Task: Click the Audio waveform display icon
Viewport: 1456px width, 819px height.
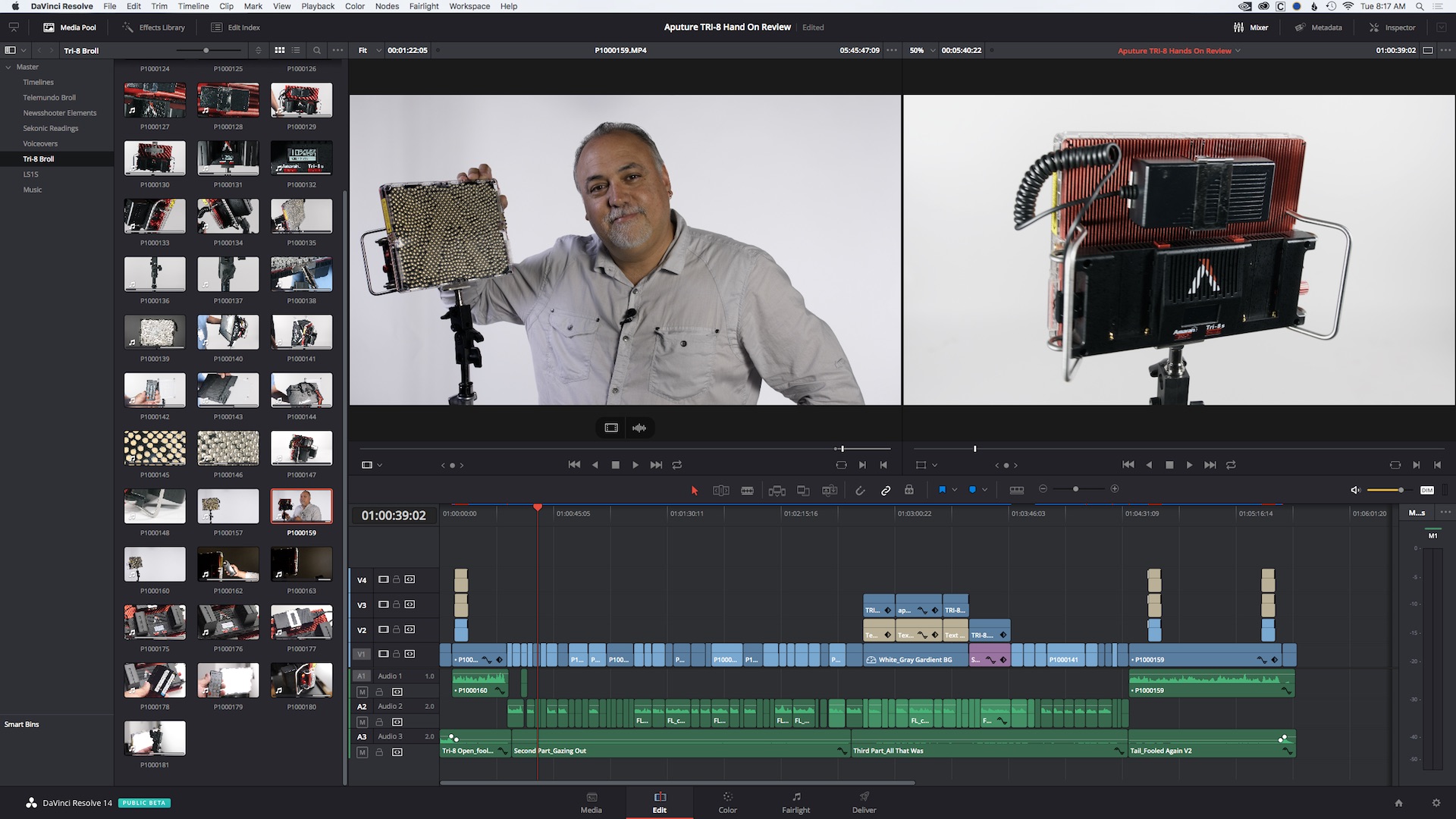Action: tap(639, 428)
